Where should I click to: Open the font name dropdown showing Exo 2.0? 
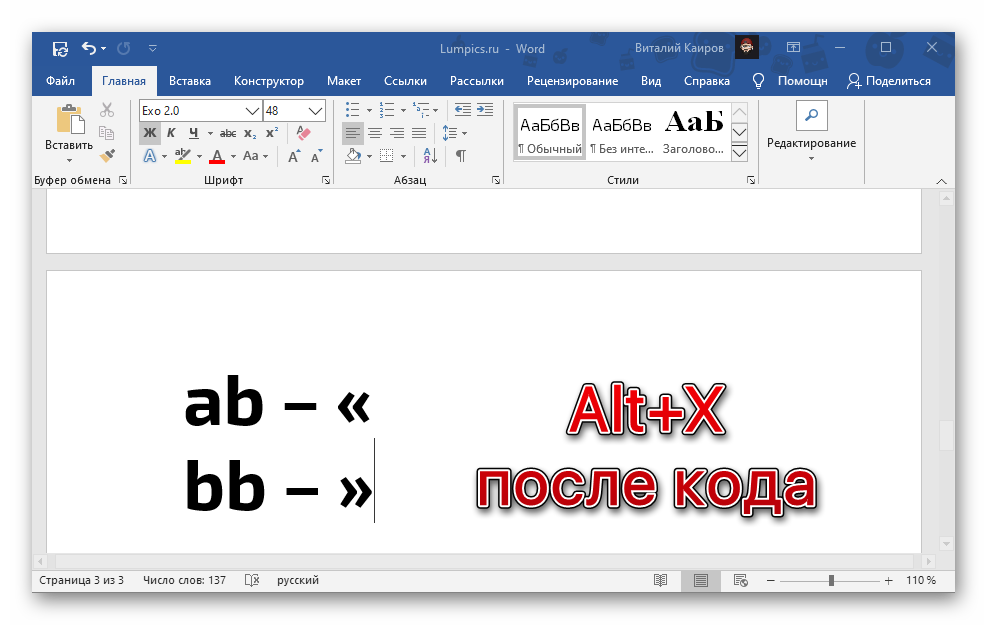252,110
